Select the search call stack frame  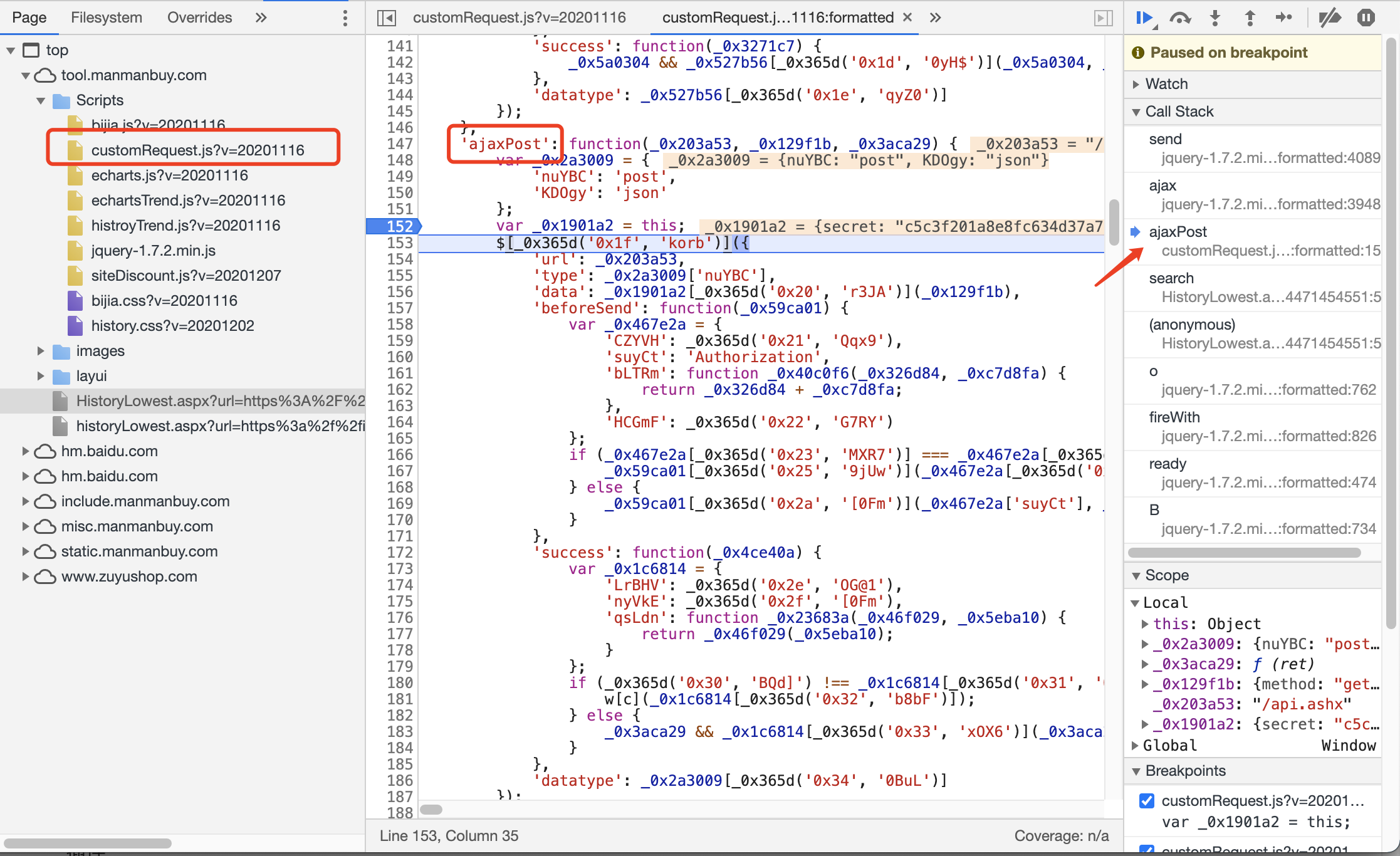coord(1171,278)
